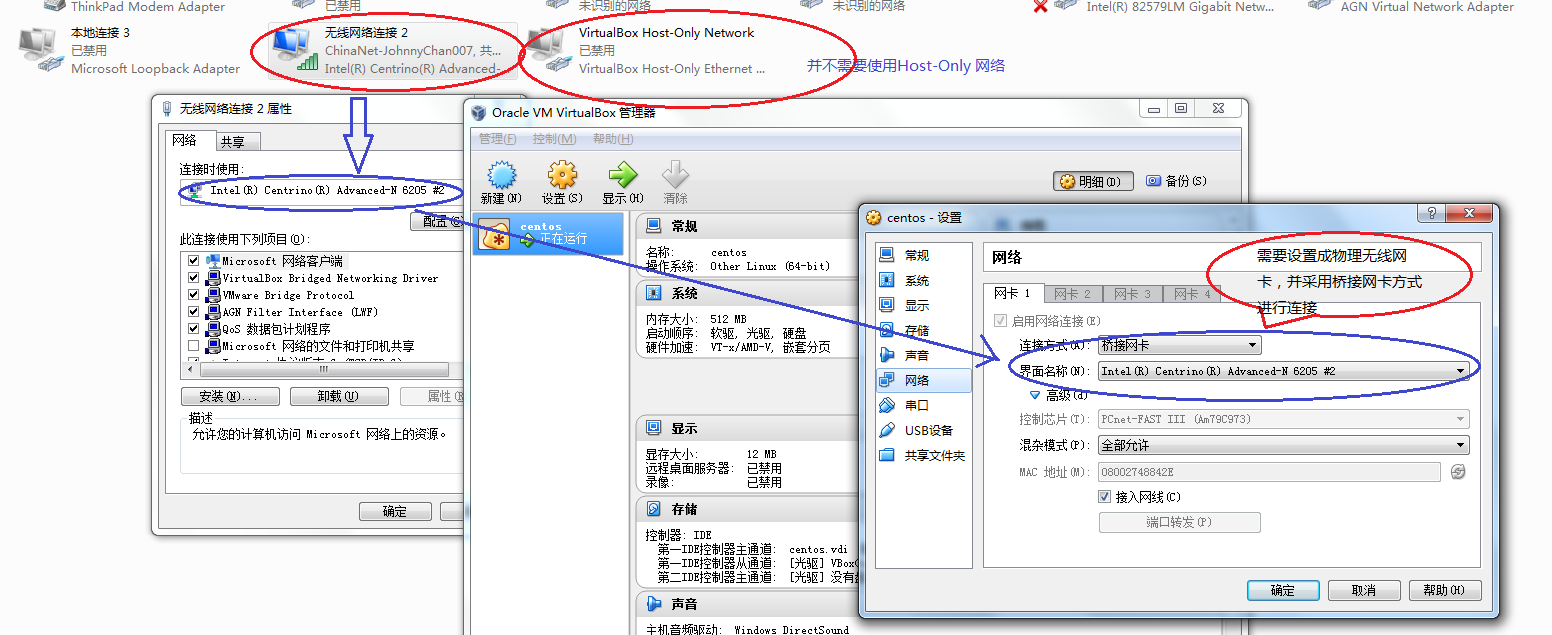Click the MAC 地址 input field

(1270, 472)
